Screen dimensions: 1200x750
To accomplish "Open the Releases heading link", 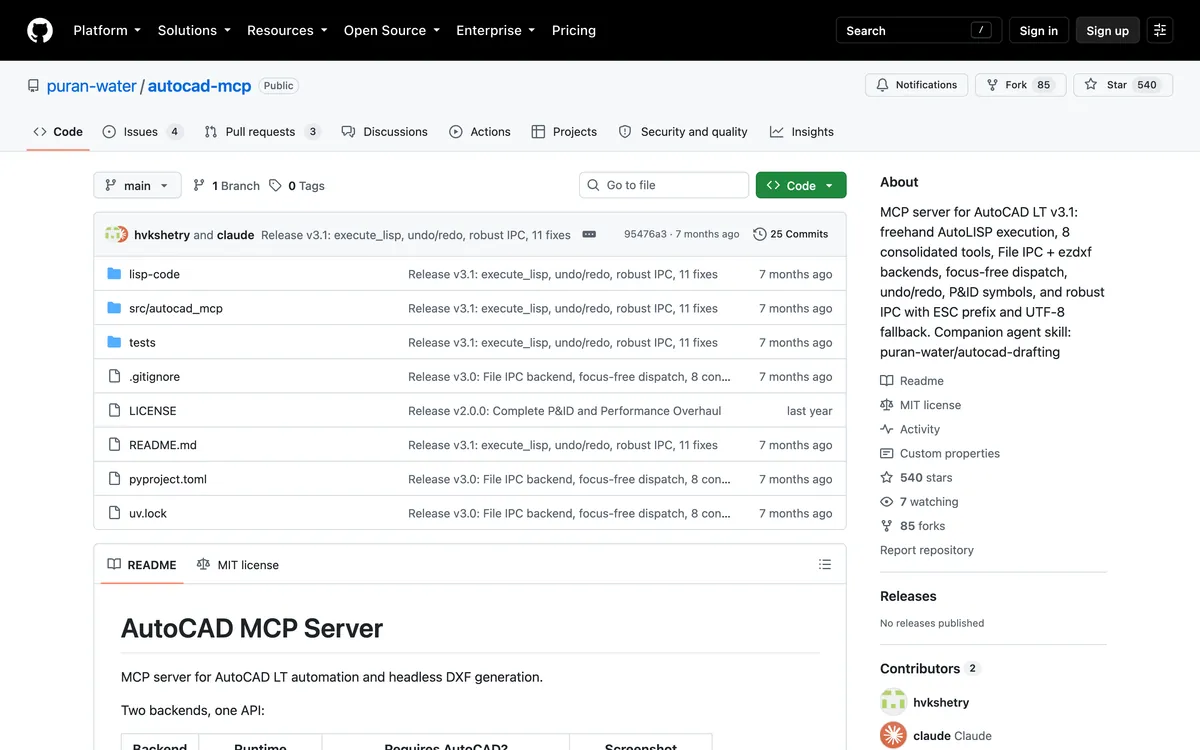I will pos(908,596).
